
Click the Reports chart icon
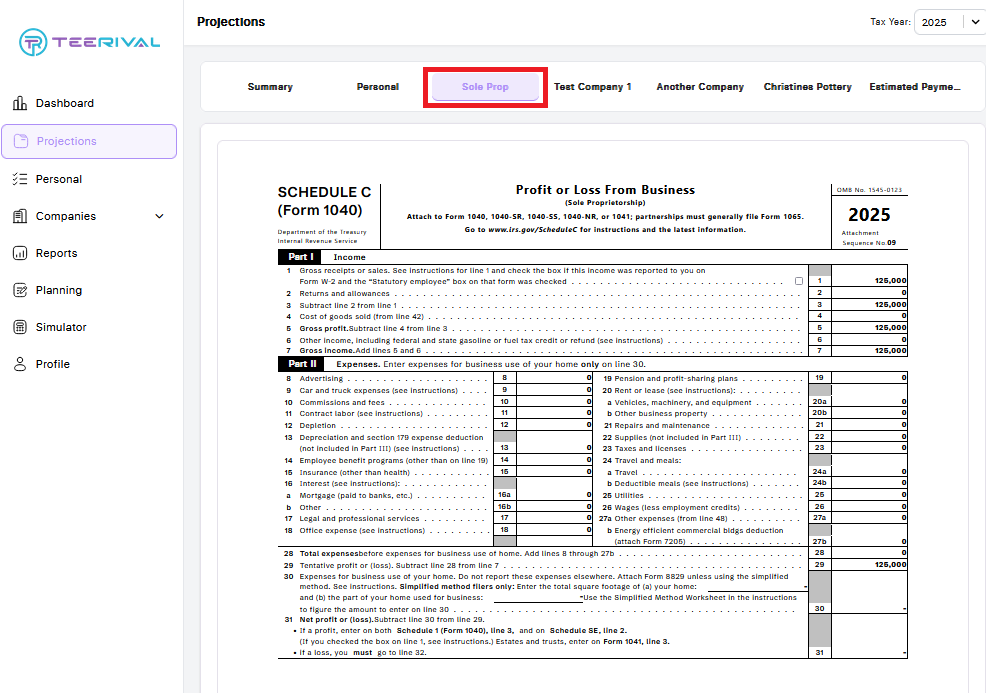(x=20, y=253)
